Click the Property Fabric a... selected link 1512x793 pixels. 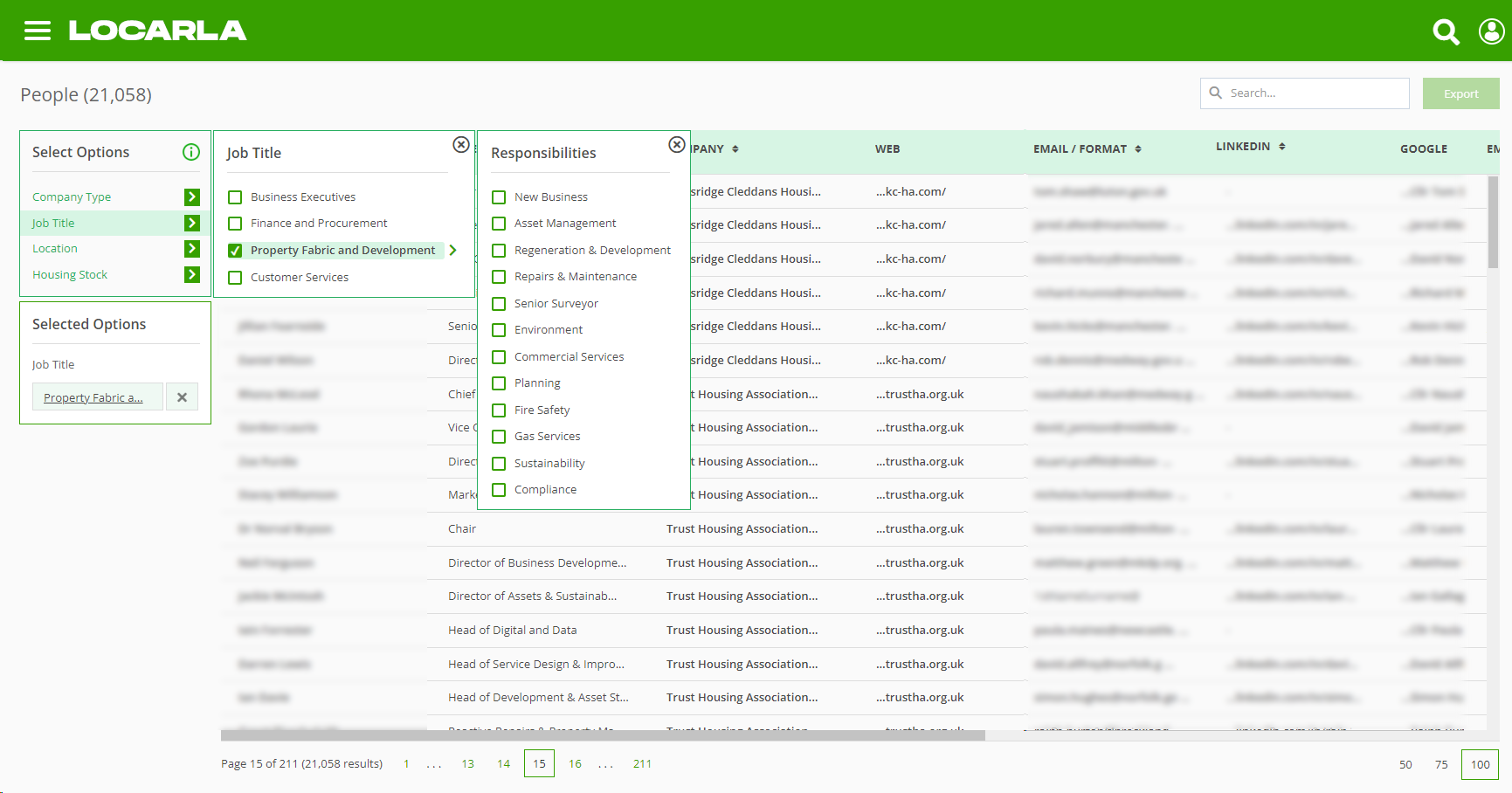93,397
